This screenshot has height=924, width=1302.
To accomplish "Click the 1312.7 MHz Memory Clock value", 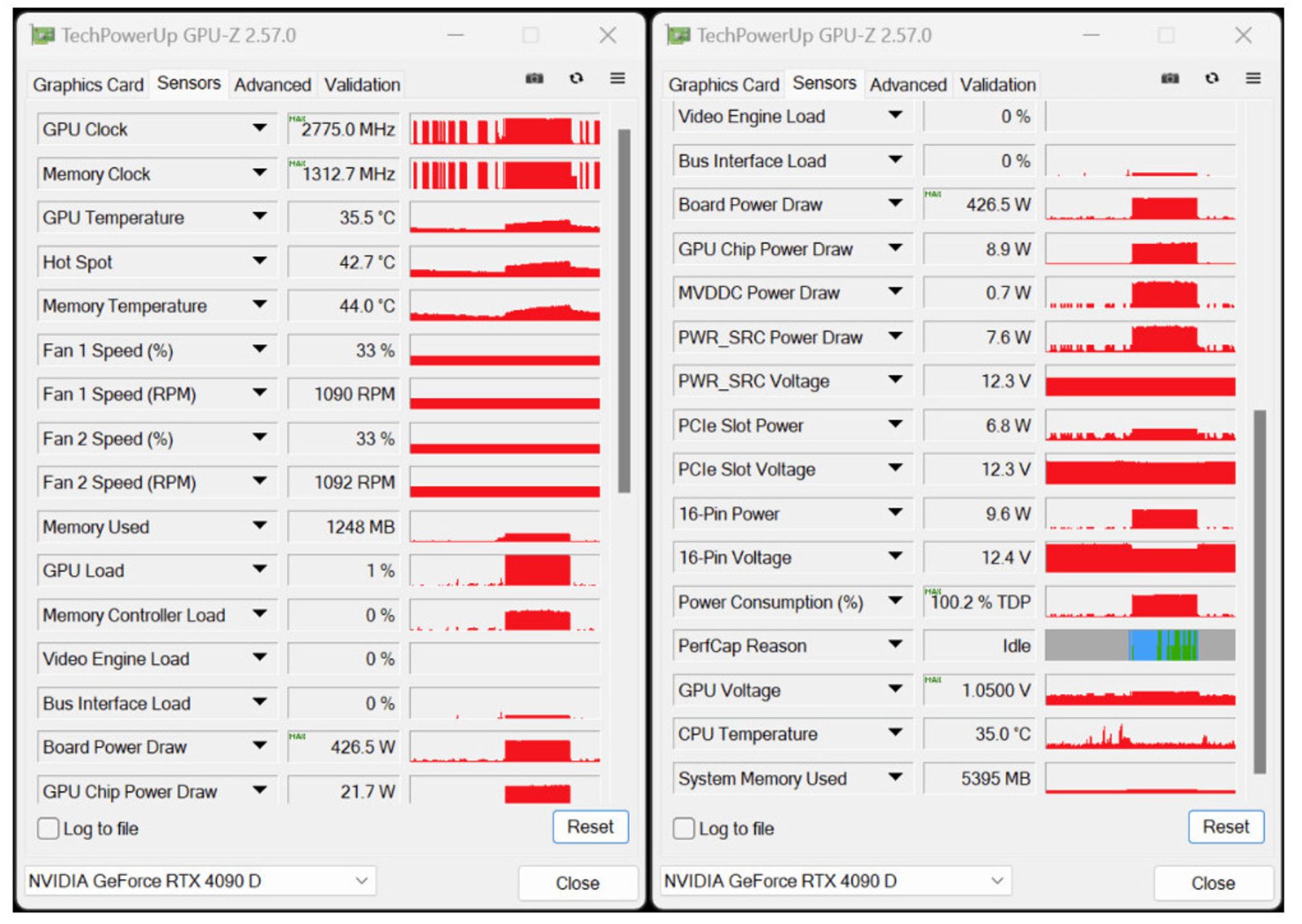I will click(x=344, y=174).
